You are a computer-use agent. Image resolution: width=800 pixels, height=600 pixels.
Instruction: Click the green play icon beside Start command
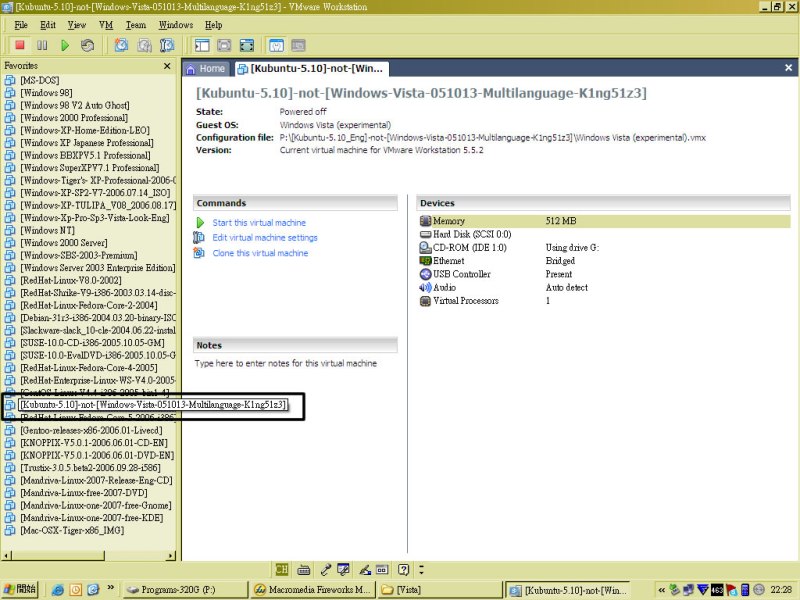pyautogui.click(x=200, y=222)
